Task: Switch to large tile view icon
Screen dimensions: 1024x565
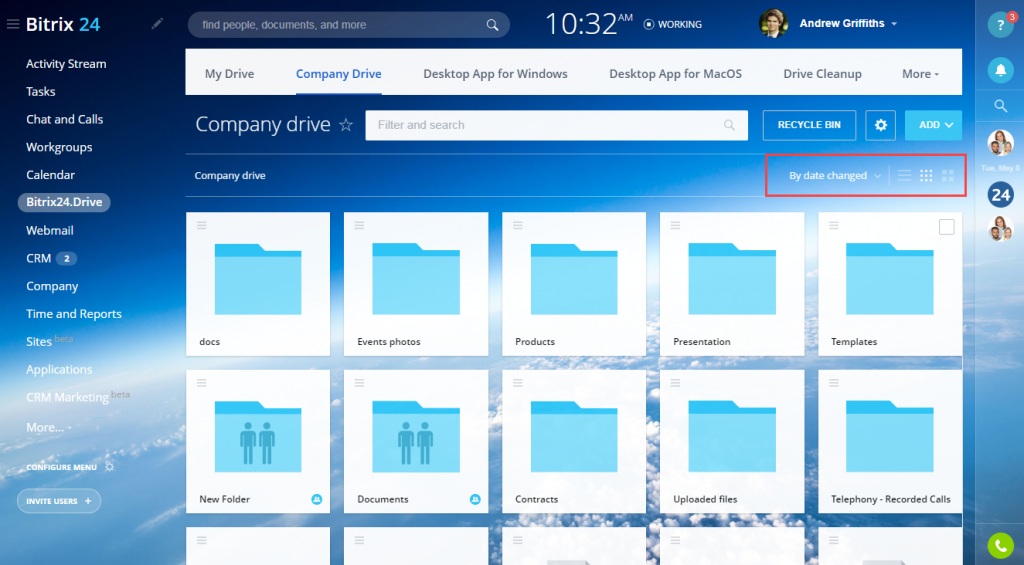Action: 948,175
